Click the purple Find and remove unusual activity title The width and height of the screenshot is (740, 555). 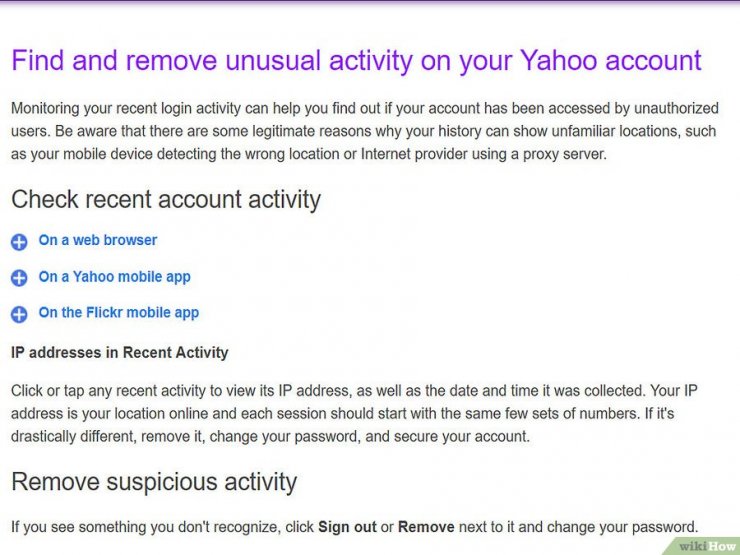[356, 61]
